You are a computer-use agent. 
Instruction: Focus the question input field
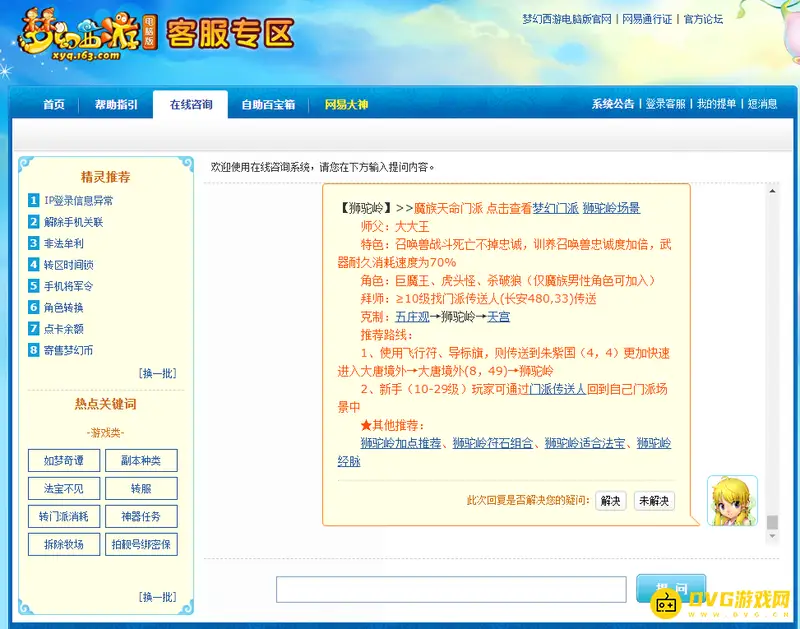tap(451, 590)
